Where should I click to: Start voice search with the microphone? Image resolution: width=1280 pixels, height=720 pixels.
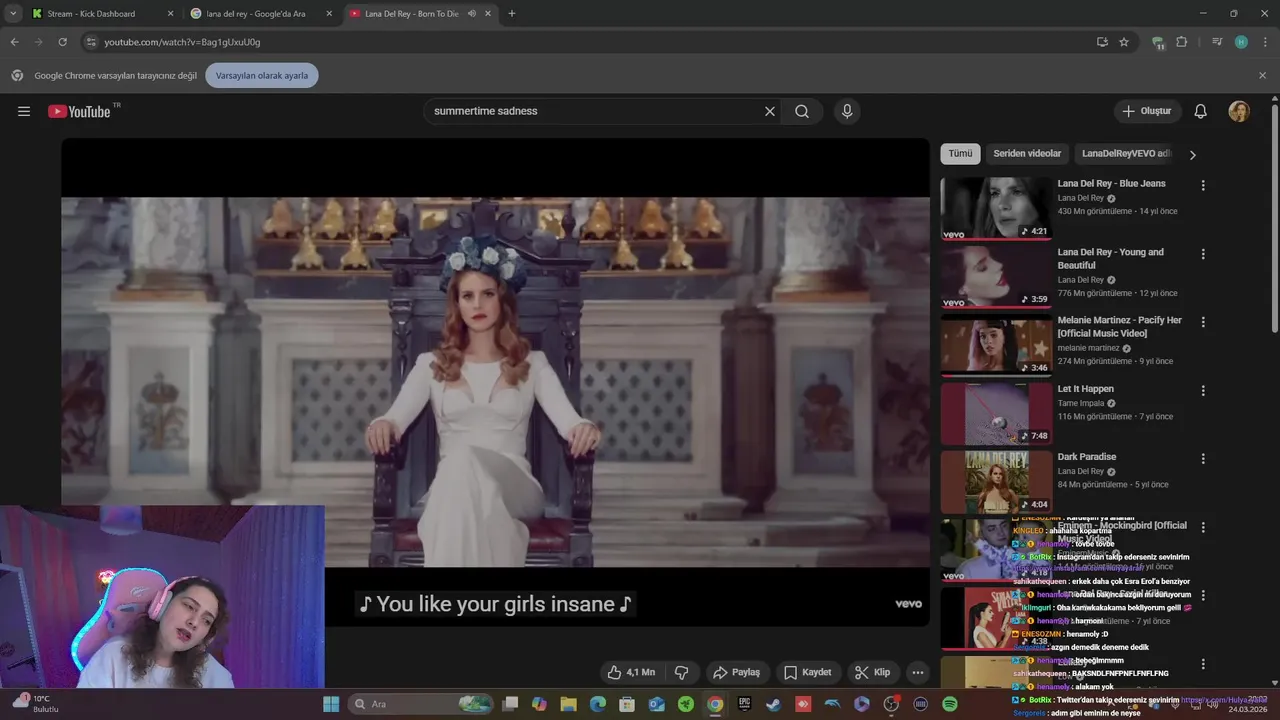pyautogui.click(x=847, y=111)
